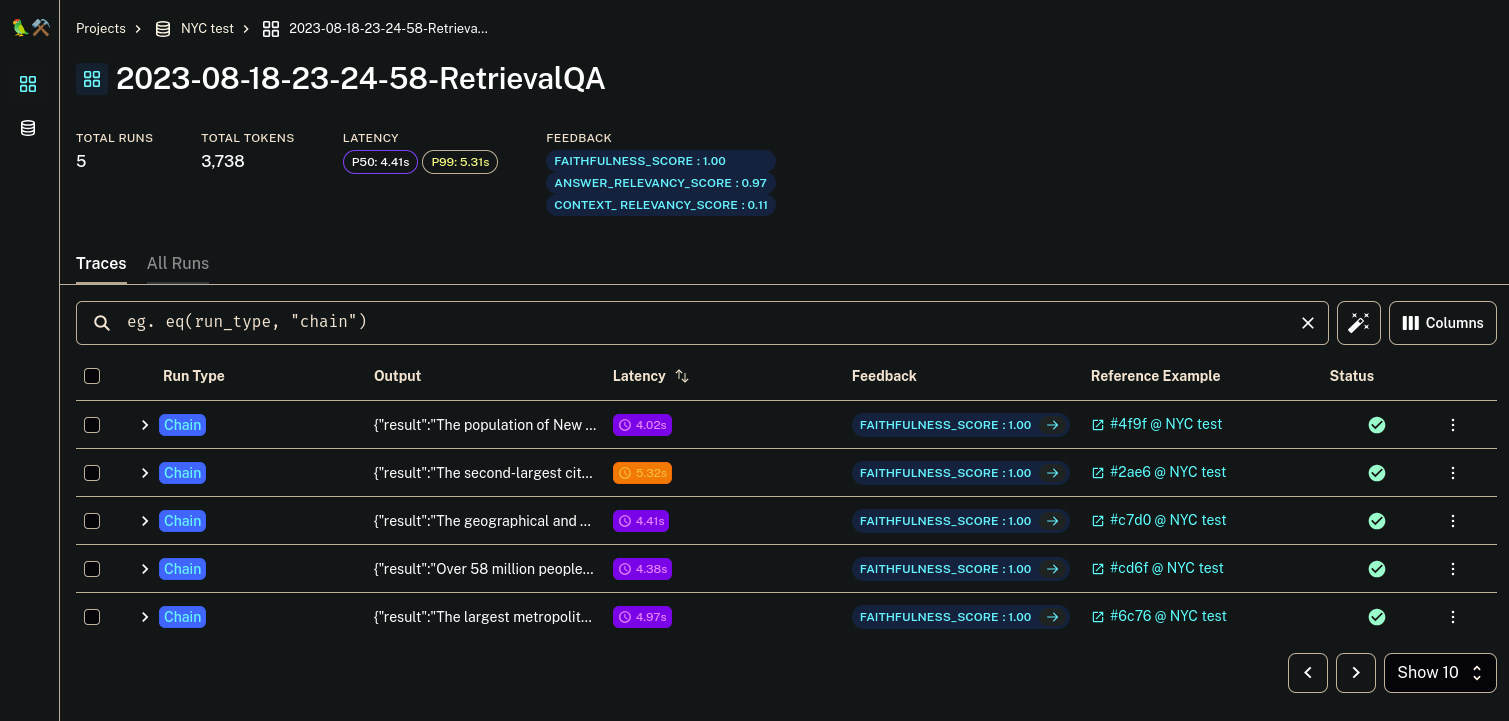Open three-dot menu for #4f9f row
This screenshot has width=1509, height=721.
[1453, 425]
